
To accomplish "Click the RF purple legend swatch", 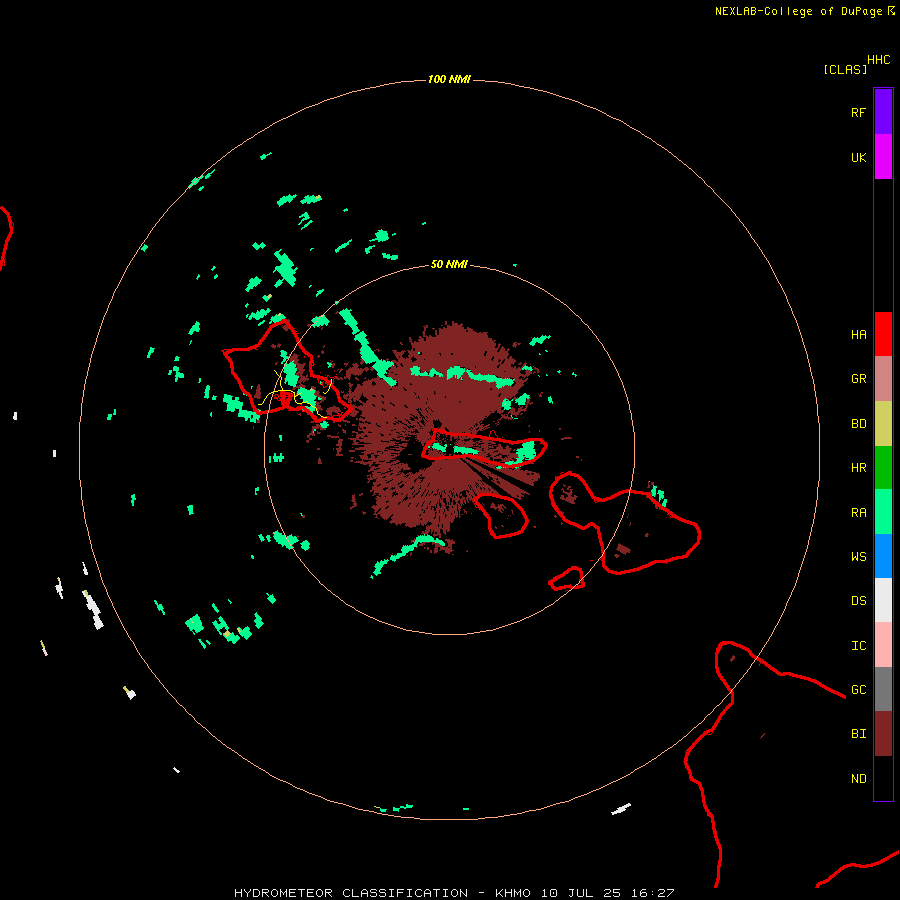I will 883,112.
